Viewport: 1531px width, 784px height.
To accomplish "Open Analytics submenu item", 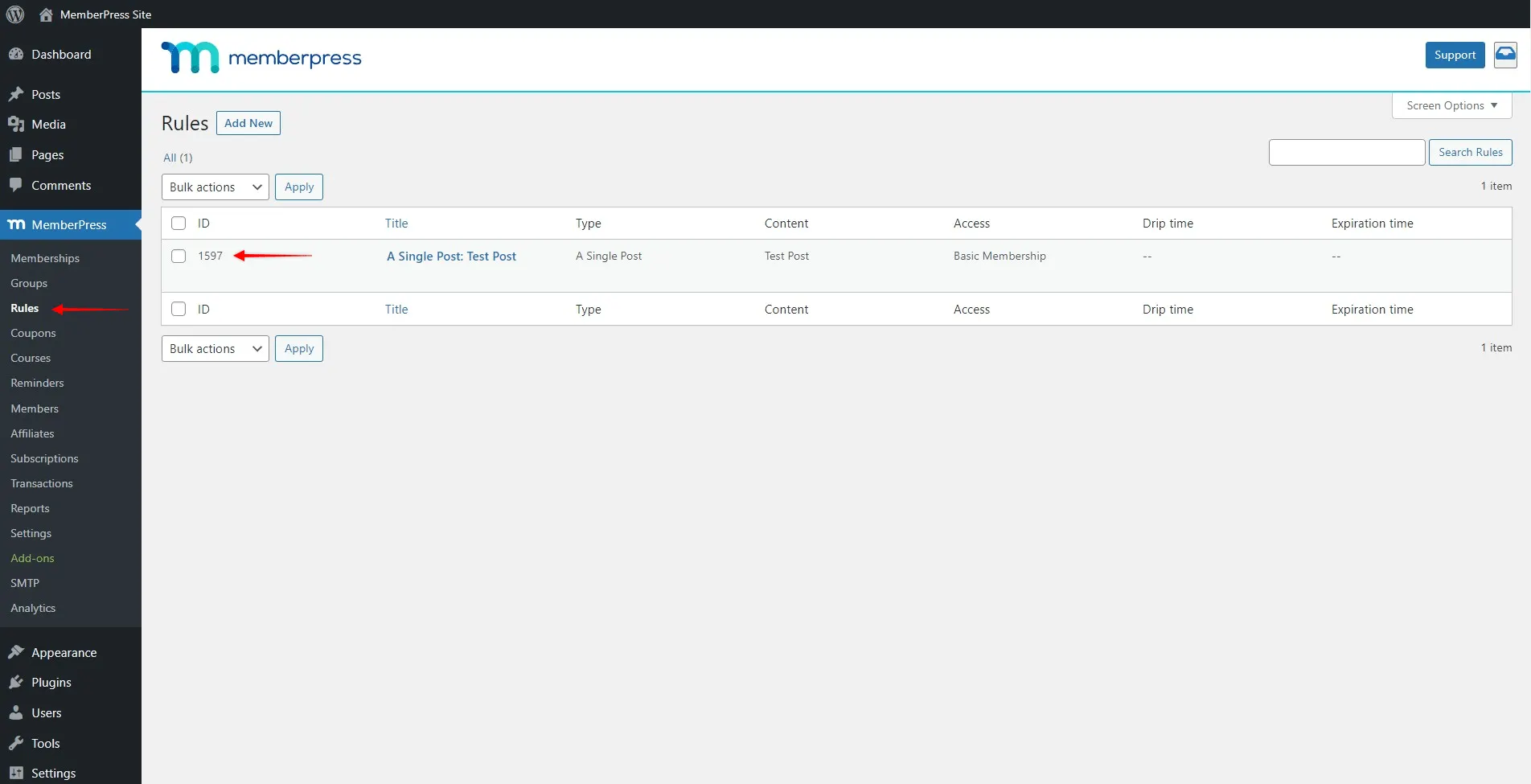I will tap(33, 608).
